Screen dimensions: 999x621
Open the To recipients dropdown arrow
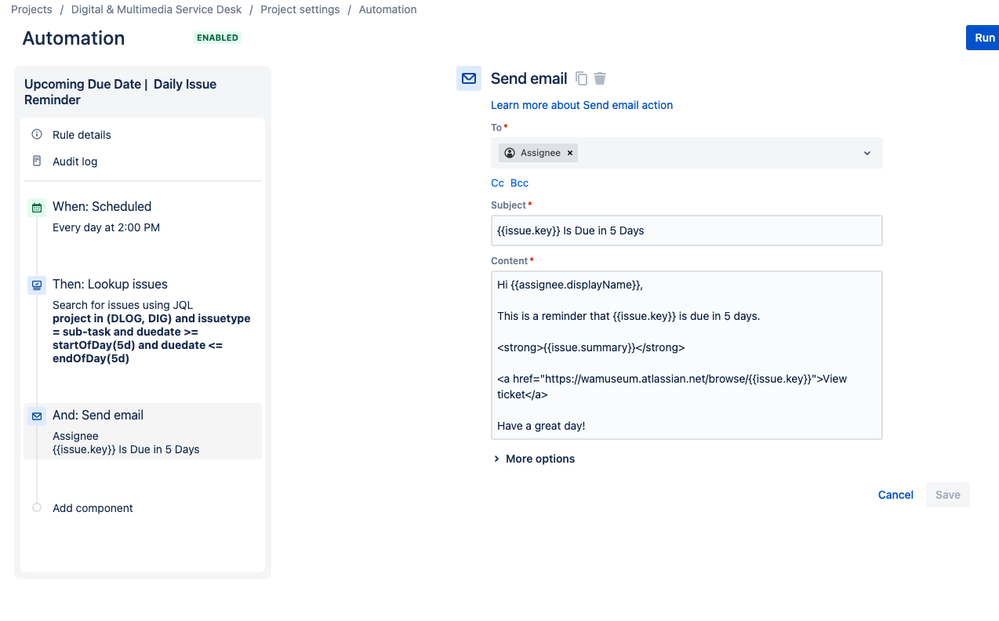click(x=867, y=153)
